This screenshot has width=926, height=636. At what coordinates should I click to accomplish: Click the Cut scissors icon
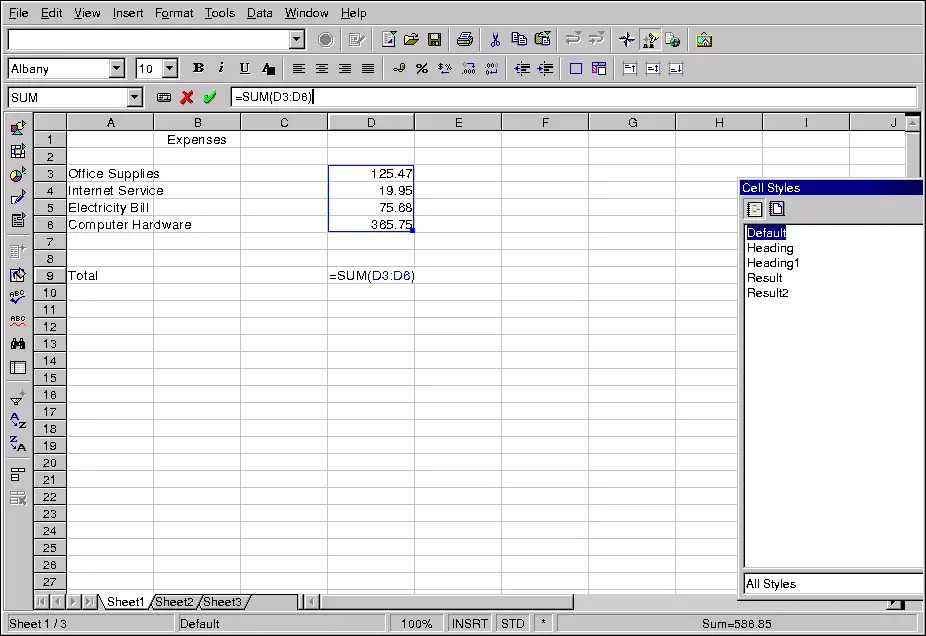click(494, 40)
